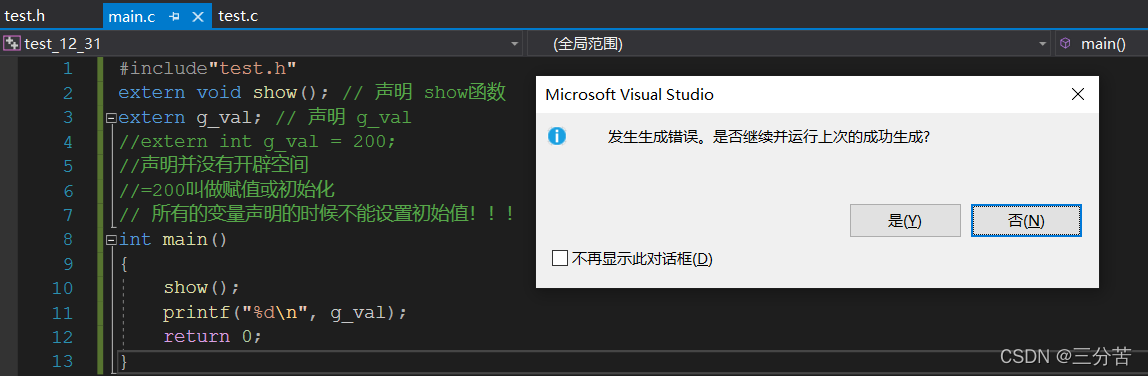
Task: Click the project icon beside test_12_31
Action: tap(12, 43)
